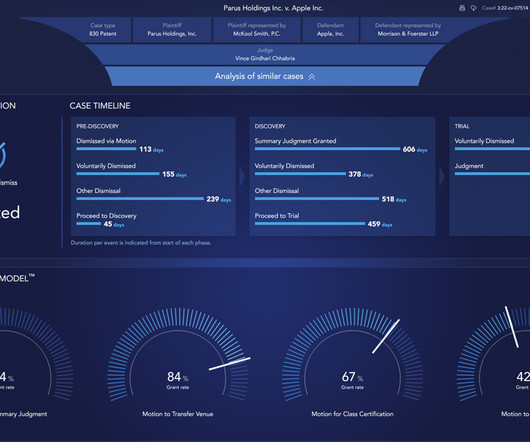Click the Proceed to Discovery label
Screen dimensions: 530x442
pyautogui.click(x=106, y=216)
